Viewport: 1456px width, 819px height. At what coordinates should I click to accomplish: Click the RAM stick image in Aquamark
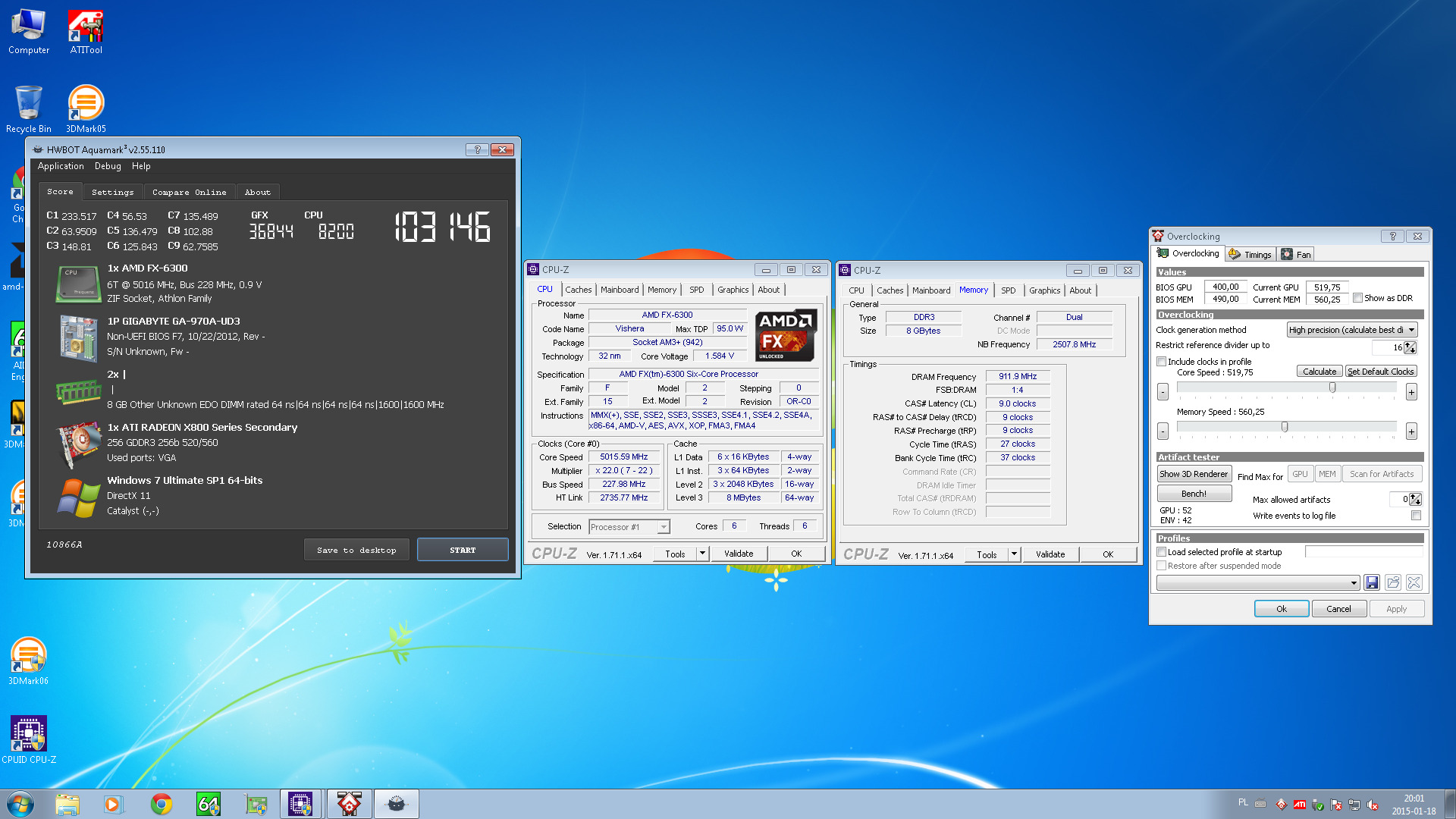[78, 391]
